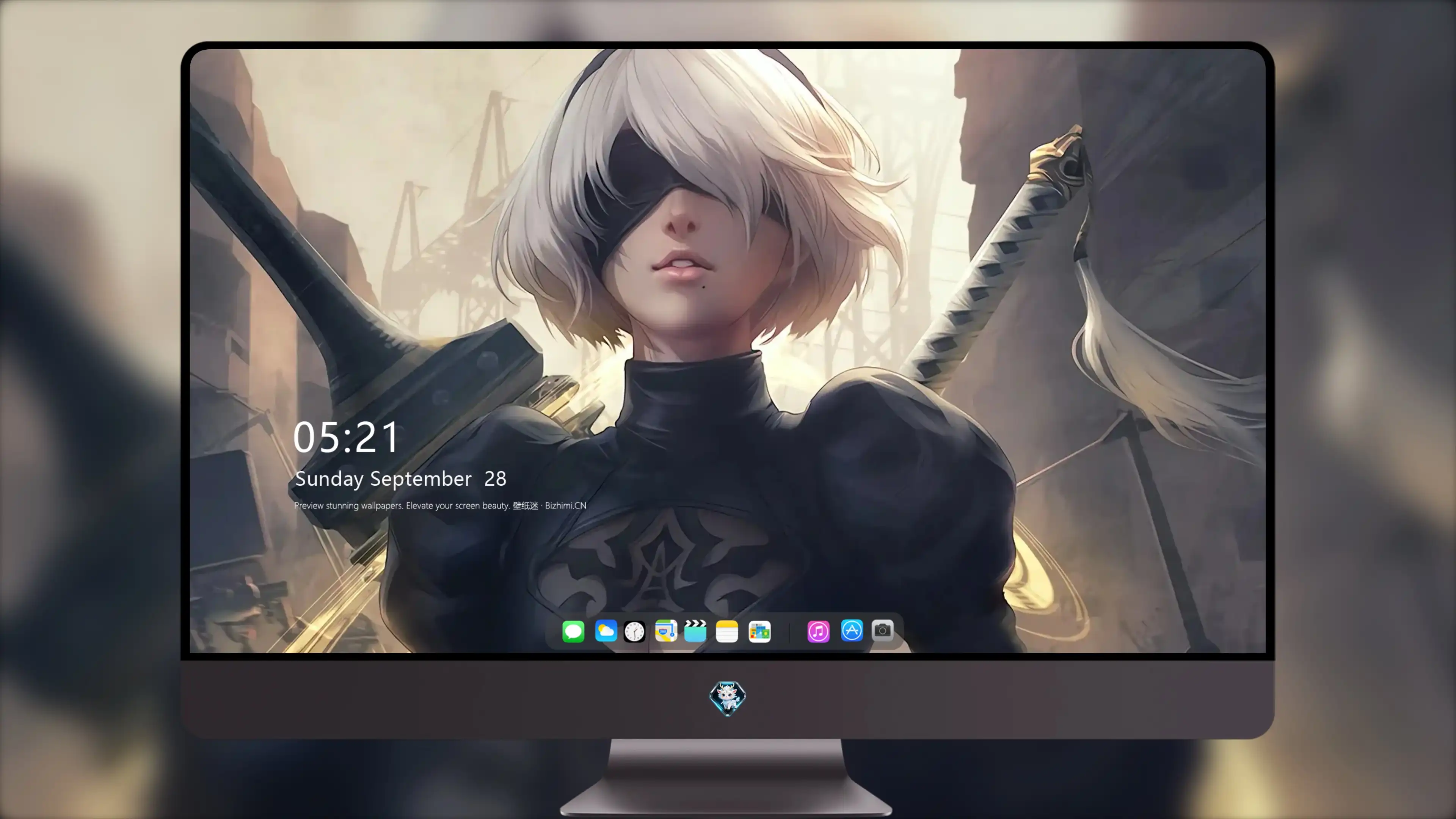Click the day number 28
Viewport: 1456px width, 819px height.
point(495,479)
